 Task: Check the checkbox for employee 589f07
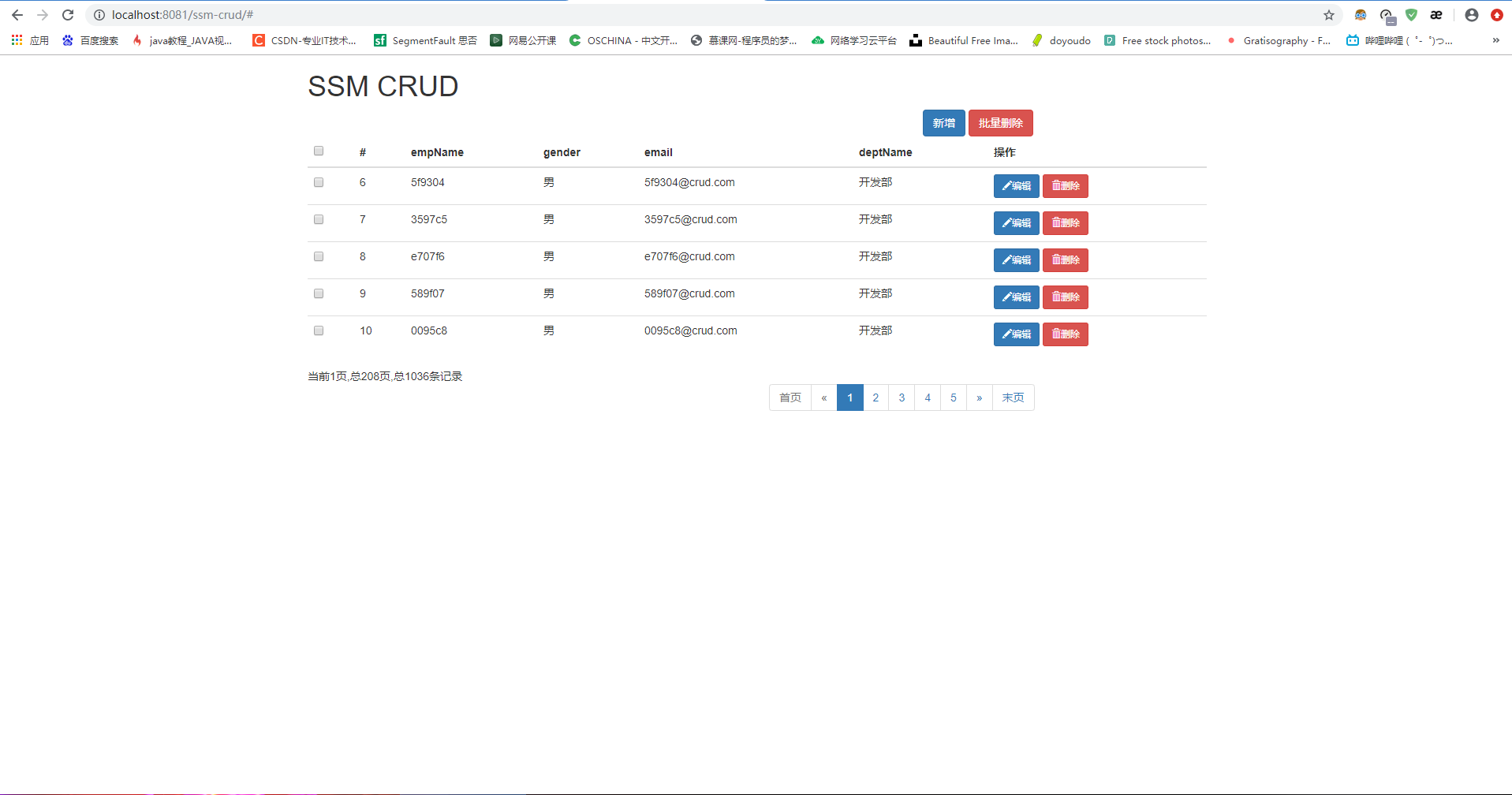click(319, 293)
